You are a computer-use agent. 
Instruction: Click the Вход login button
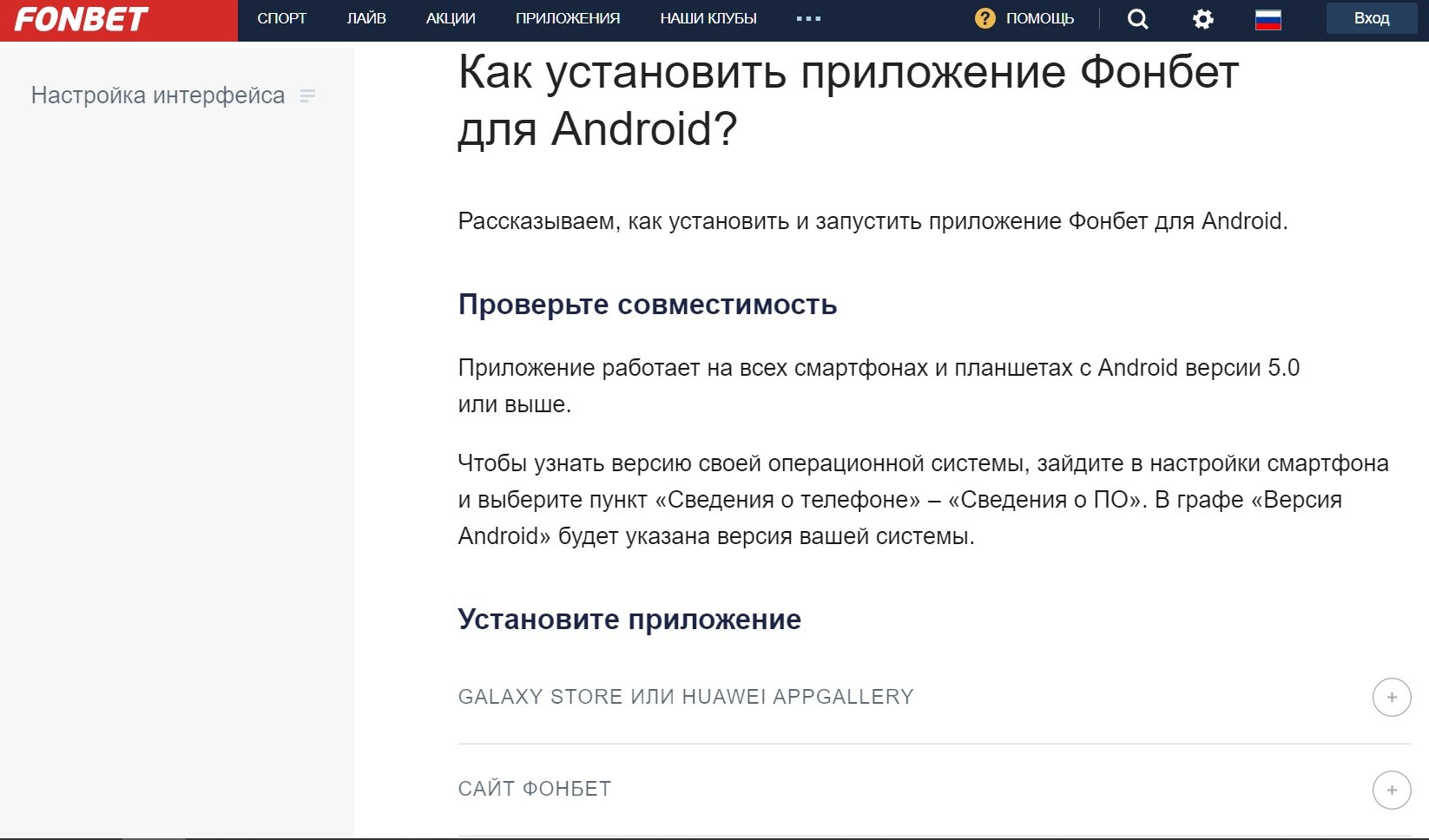click(1372, 18)
